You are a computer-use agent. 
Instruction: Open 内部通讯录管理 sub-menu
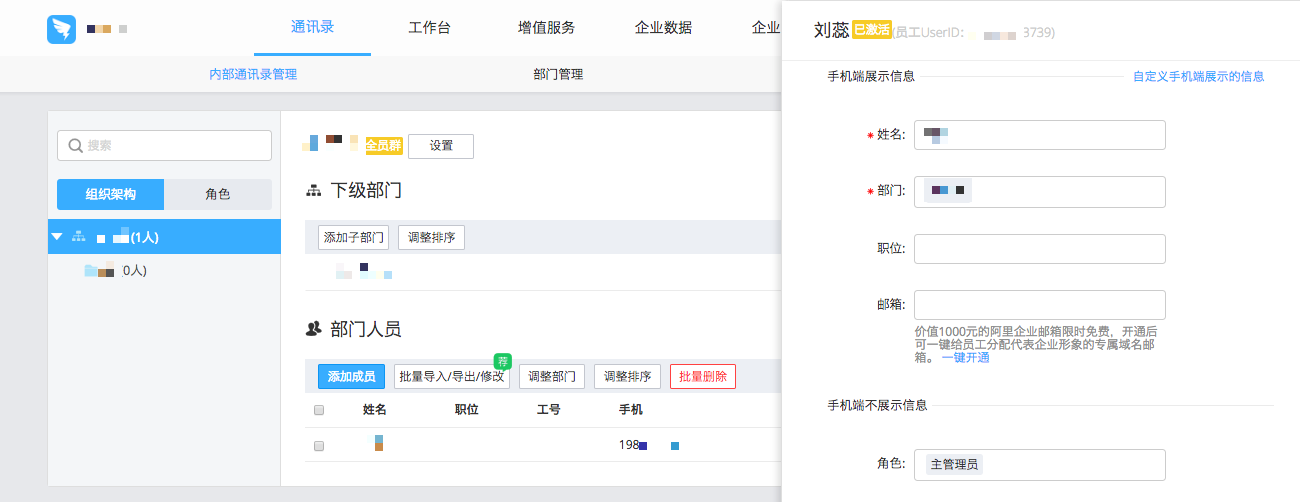[253, 74]
